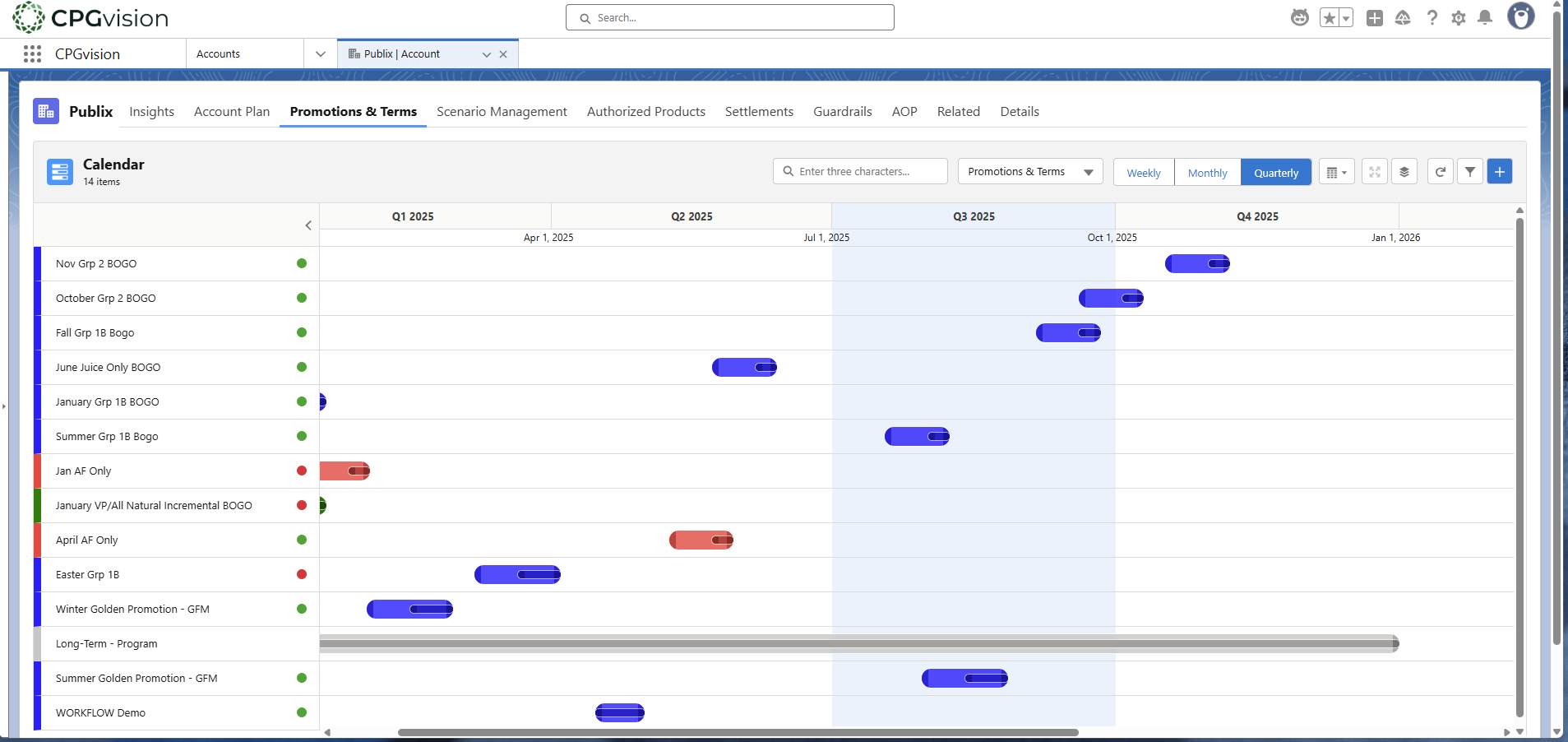1568x742 pixels.
Task: Open the Authorized Products tab
Action: click(646, 111)
